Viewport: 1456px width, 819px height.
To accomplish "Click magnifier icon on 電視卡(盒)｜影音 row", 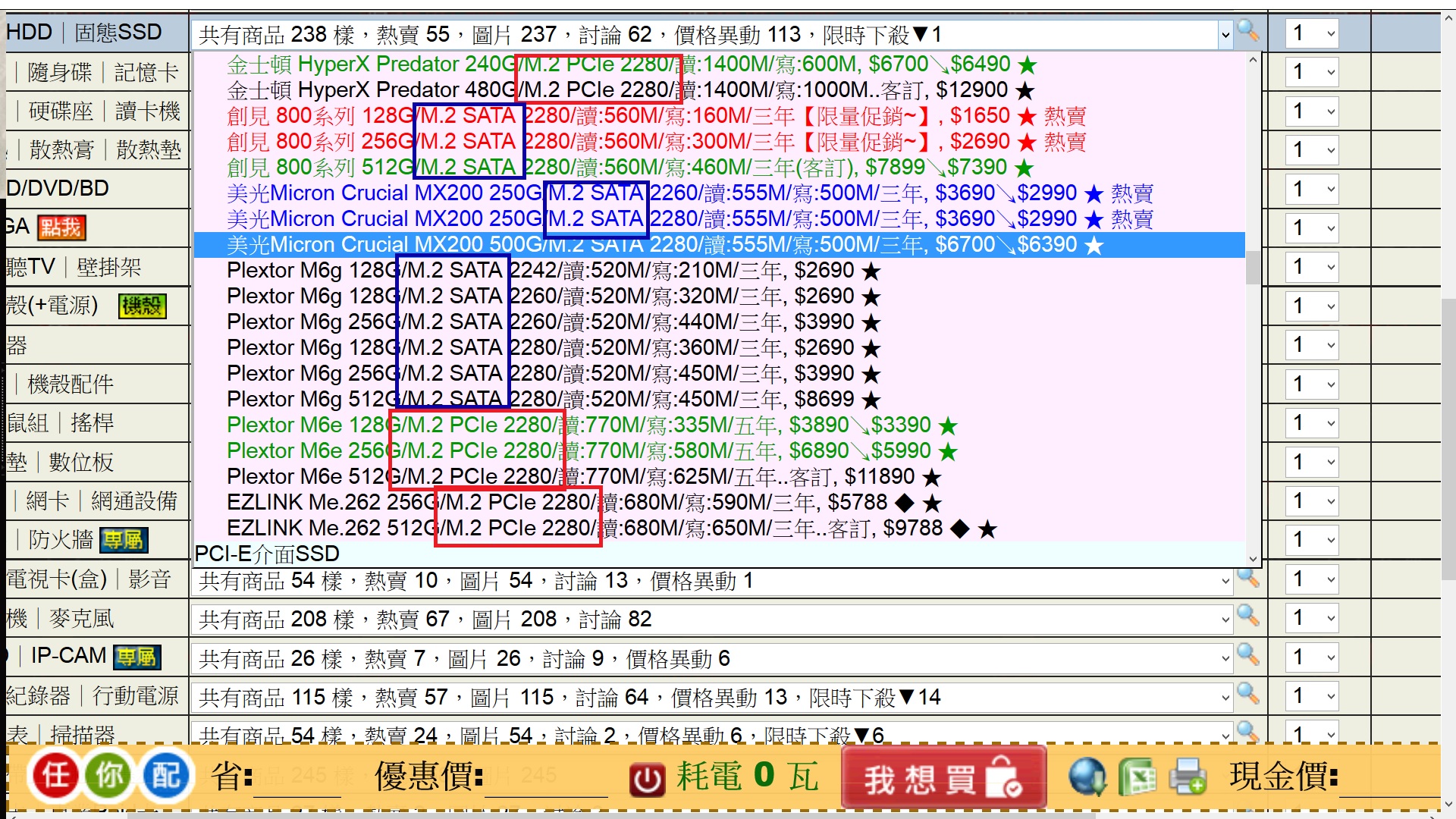I will pos(1248,579).
